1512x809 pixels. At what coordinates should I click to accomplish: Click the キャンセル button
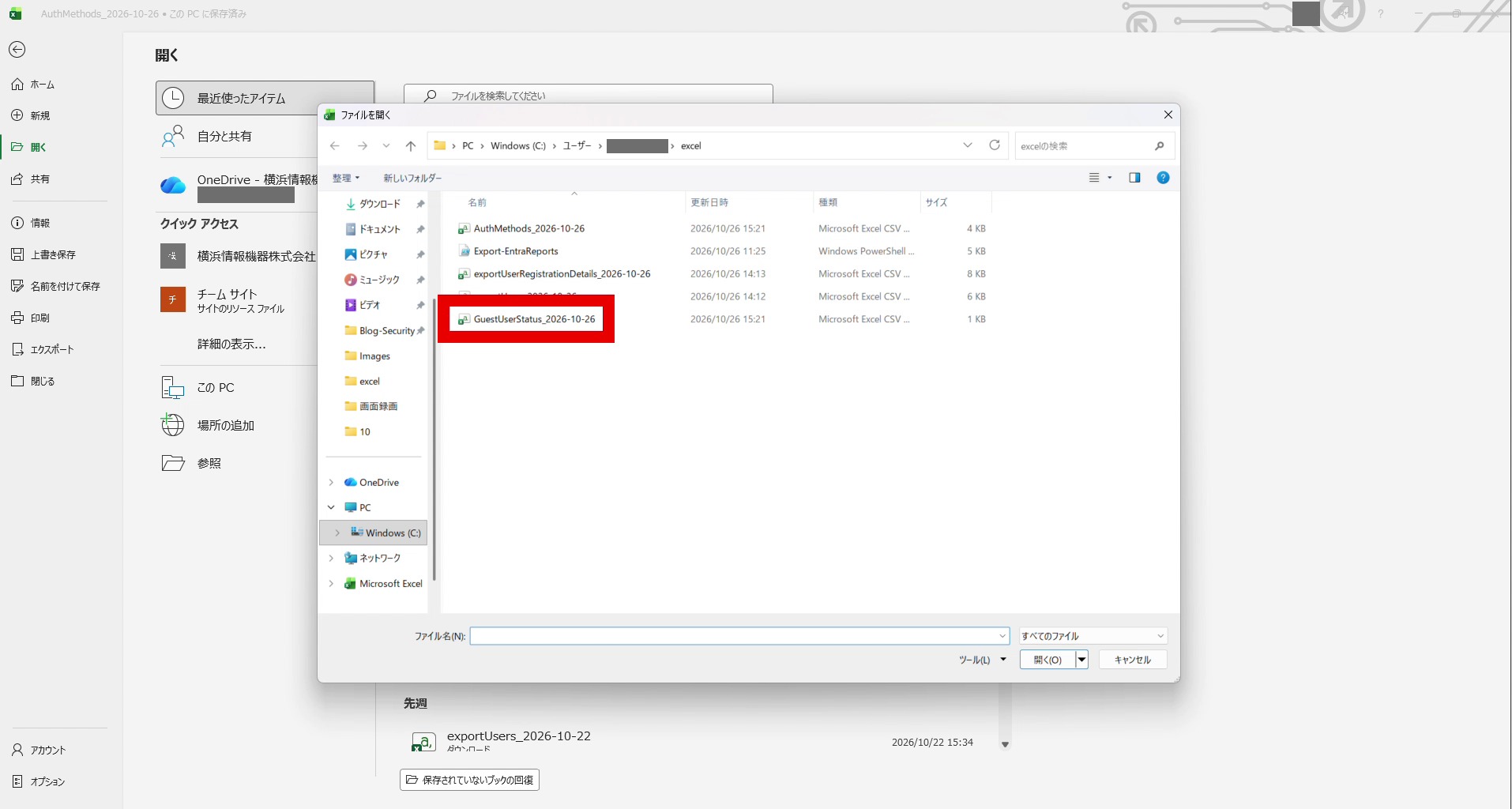(1133, 660)
